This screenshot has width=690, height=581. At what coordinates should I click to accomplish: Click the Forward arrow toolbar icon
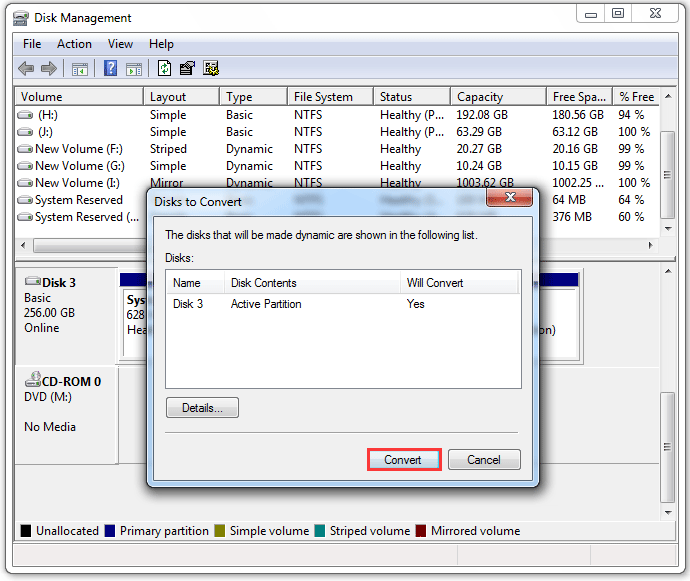point(48,69)
